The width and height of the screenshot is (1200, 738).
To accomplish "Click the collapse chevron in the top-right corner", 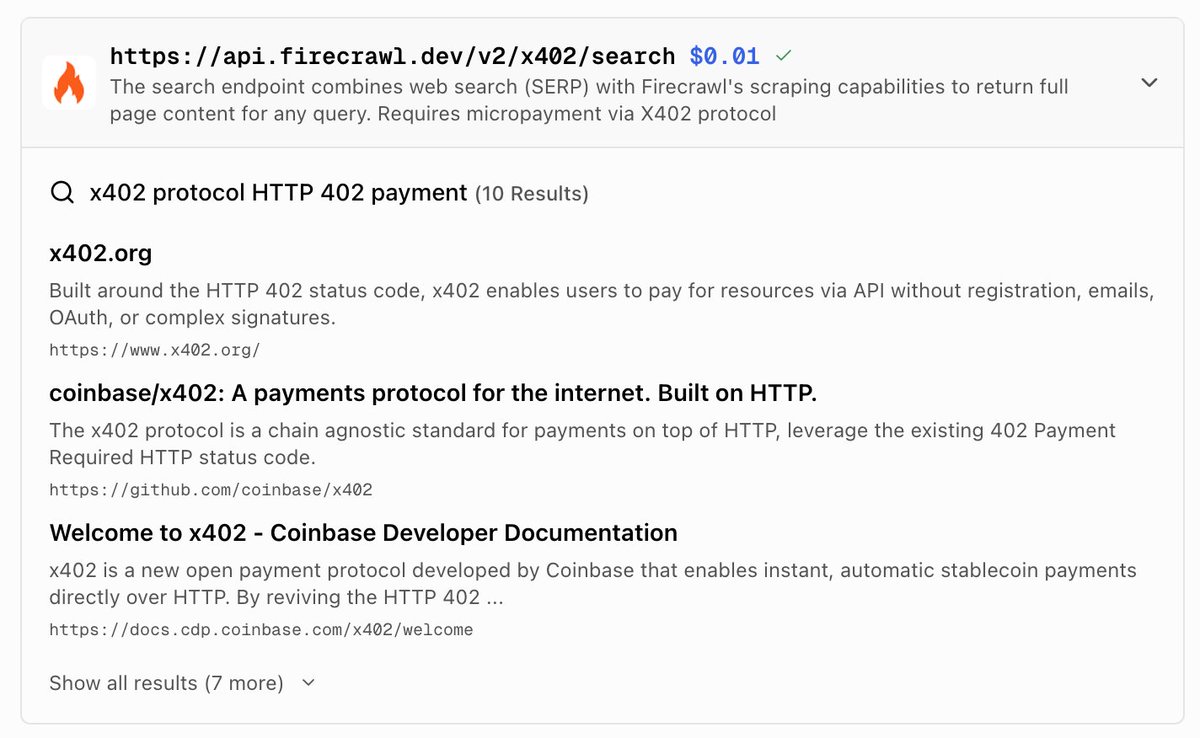I will [1149, 84].
